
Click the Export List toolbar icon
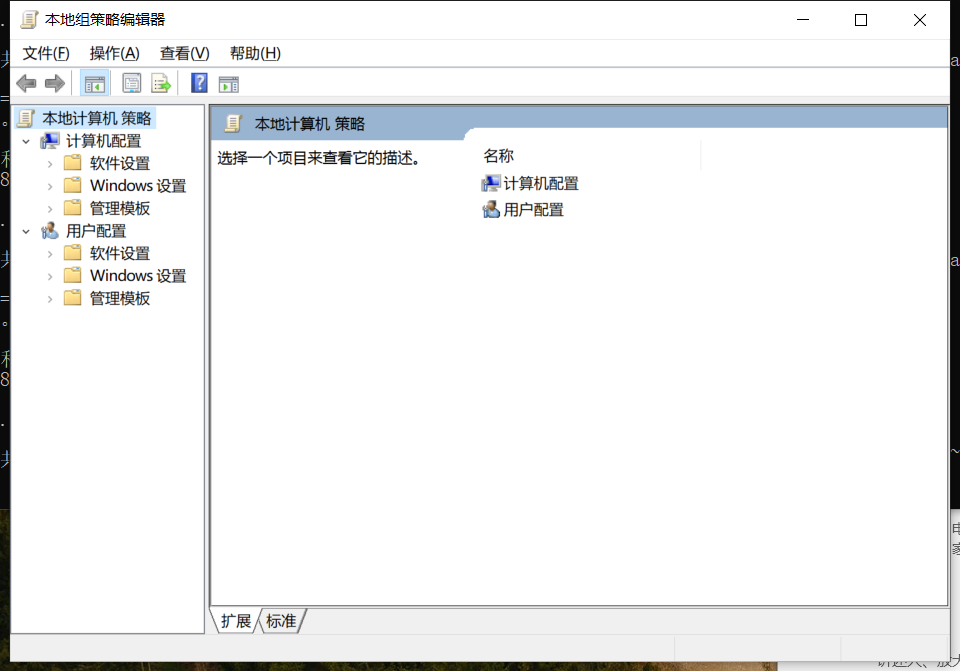tap(161, 83)
